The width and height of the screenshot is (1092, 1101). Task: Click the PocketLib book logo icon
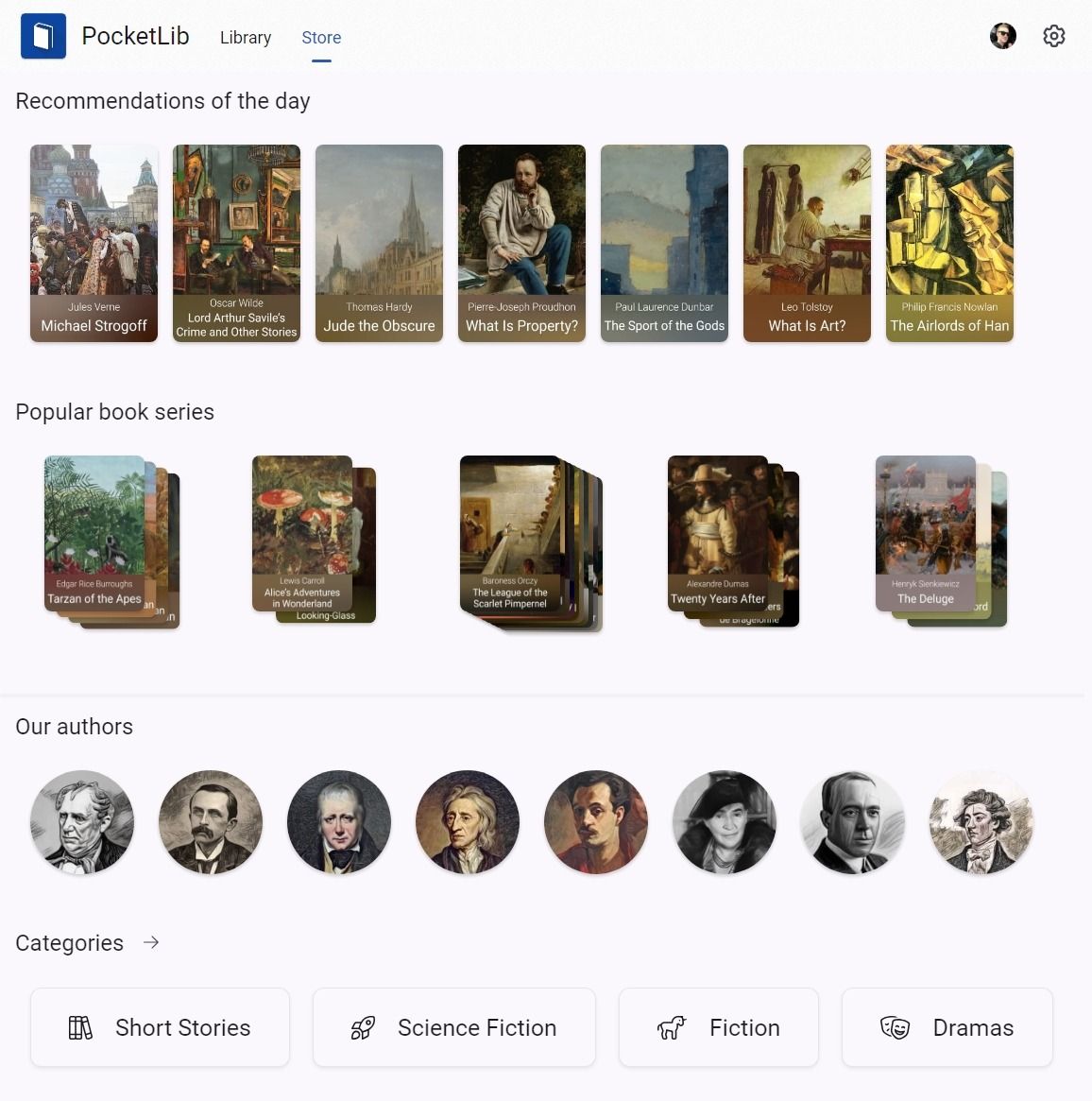point(43,36)
